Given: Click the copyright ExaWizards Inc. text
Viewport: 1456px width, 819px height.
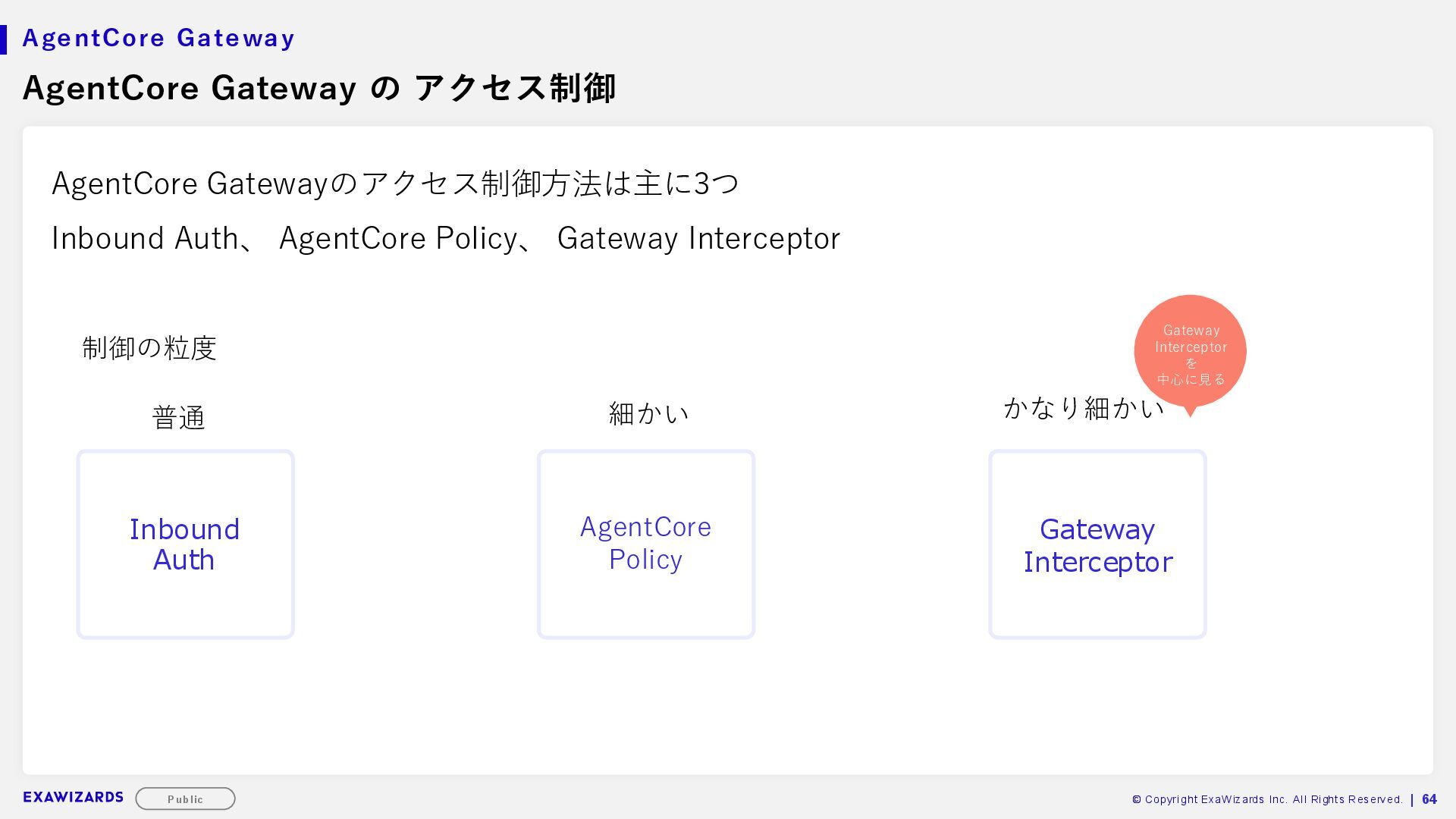Looking at the screenshot, I should [1266, 799].
